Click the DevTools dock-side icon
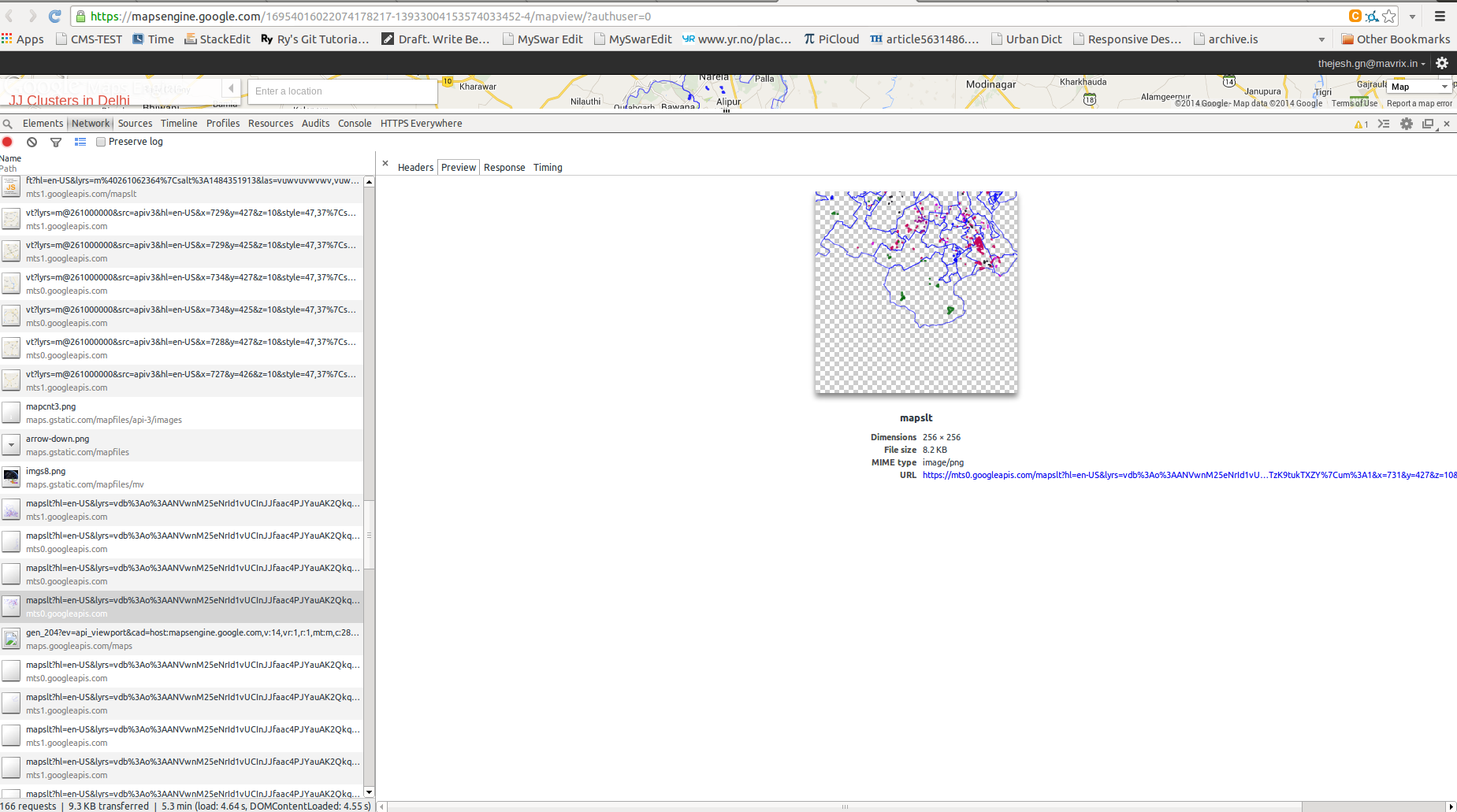 tap(1428, 124)
